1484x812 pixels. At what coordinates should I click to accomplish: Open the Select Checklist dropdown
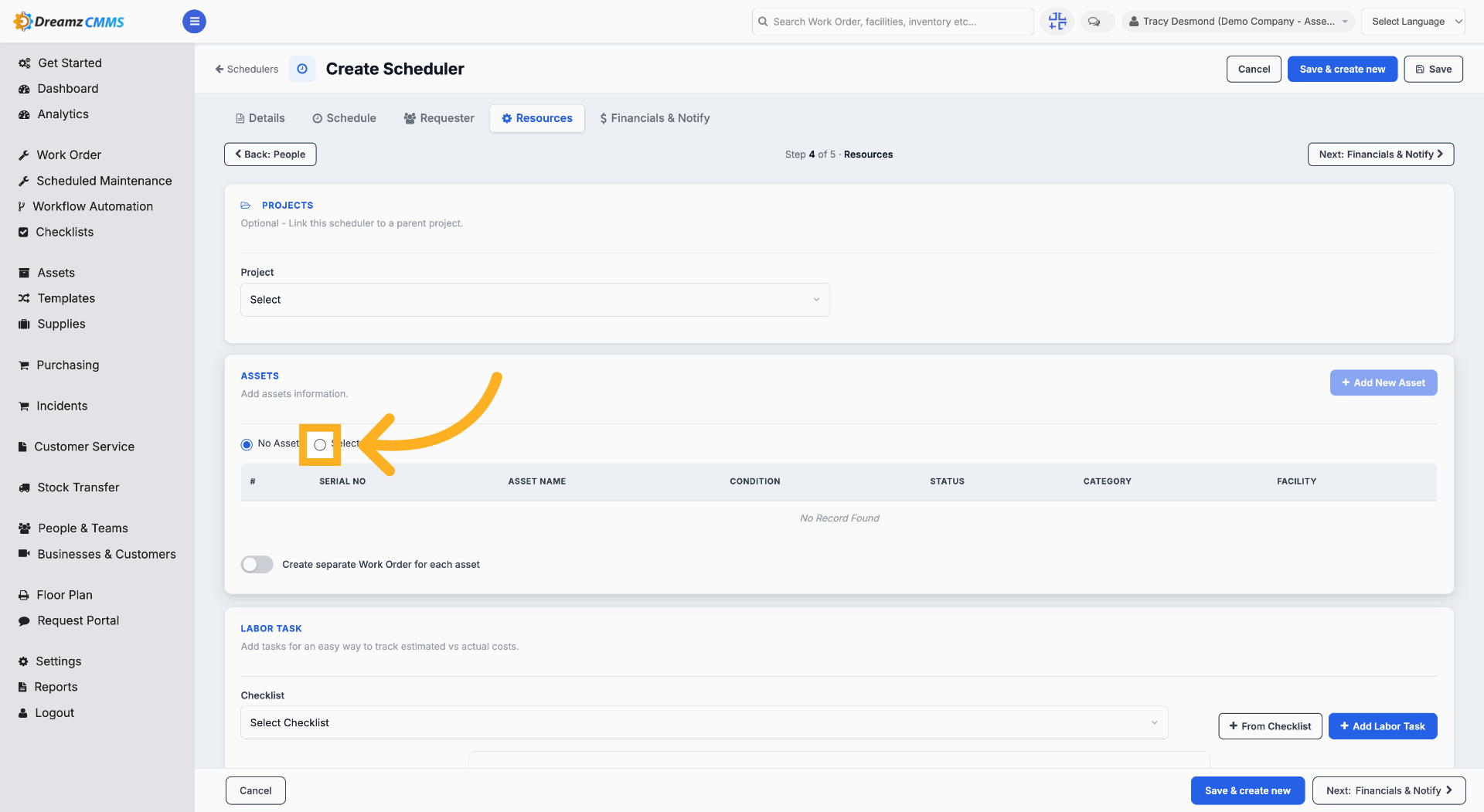point(704,723)
